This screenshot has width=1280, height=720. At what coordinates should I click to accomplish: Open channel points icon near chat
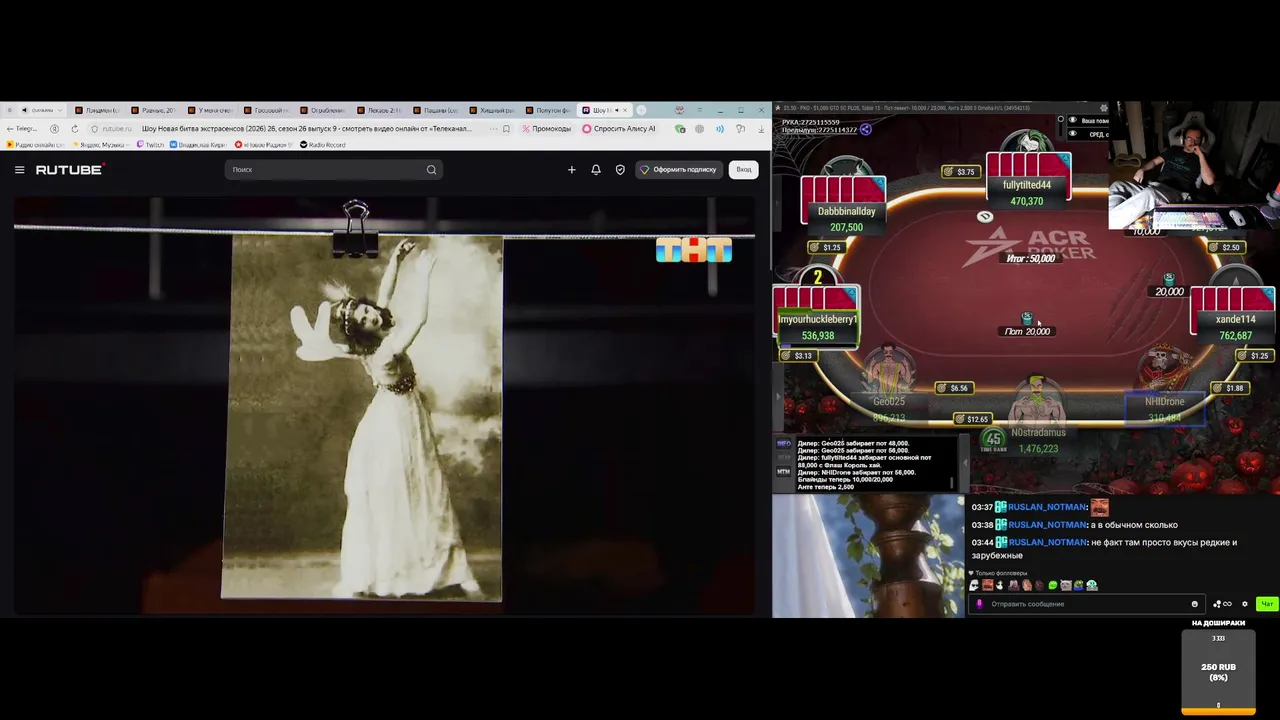pyautogui.click(x=1222, y=604)
